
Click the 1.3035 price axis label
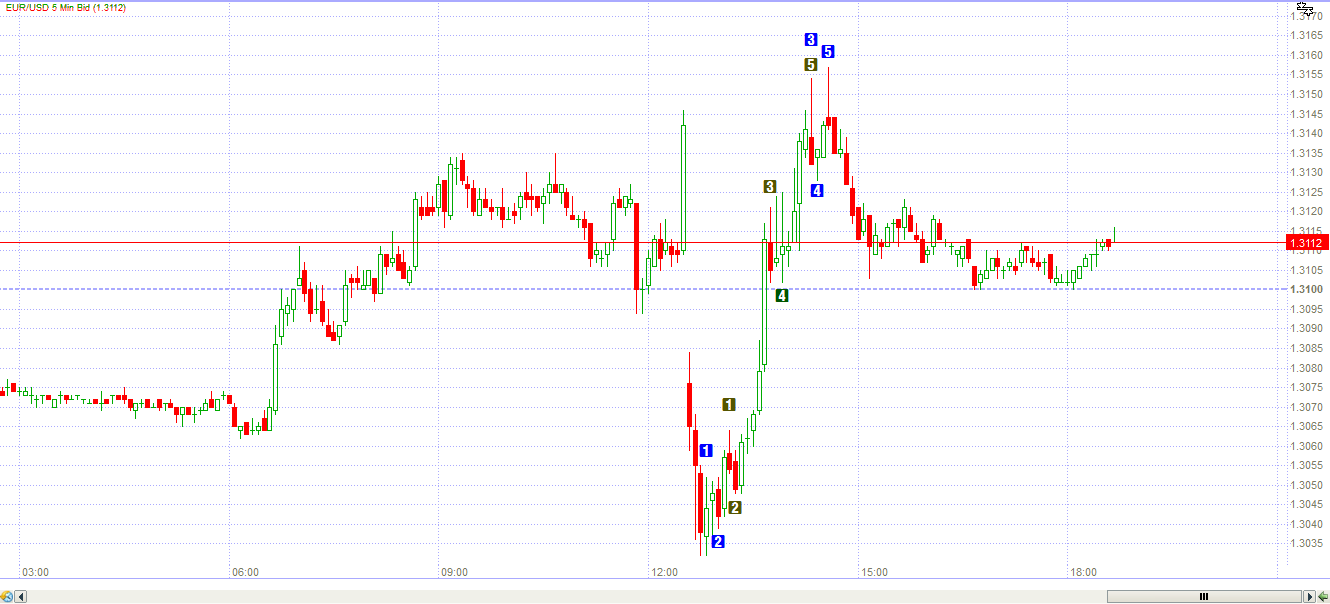(x=1307, y=544)
